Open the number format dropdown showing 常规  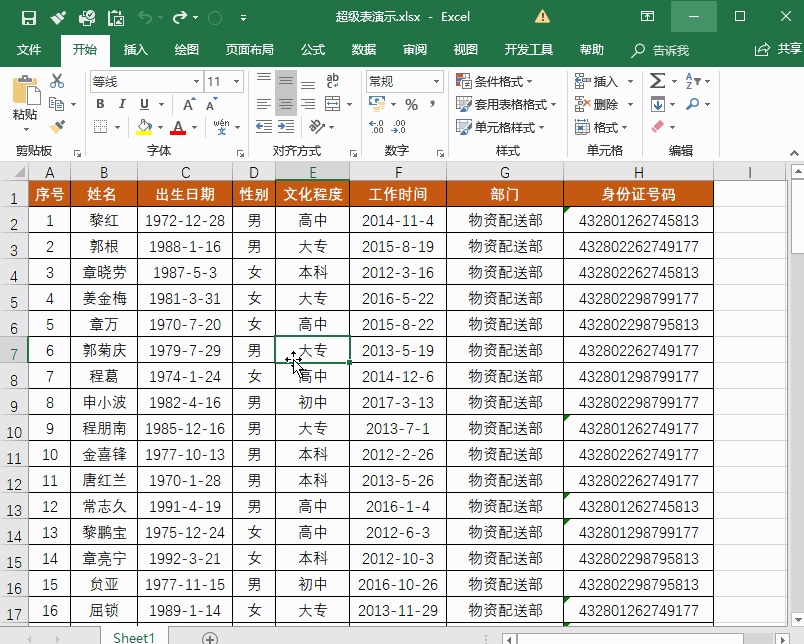click(x=436, y=82)
